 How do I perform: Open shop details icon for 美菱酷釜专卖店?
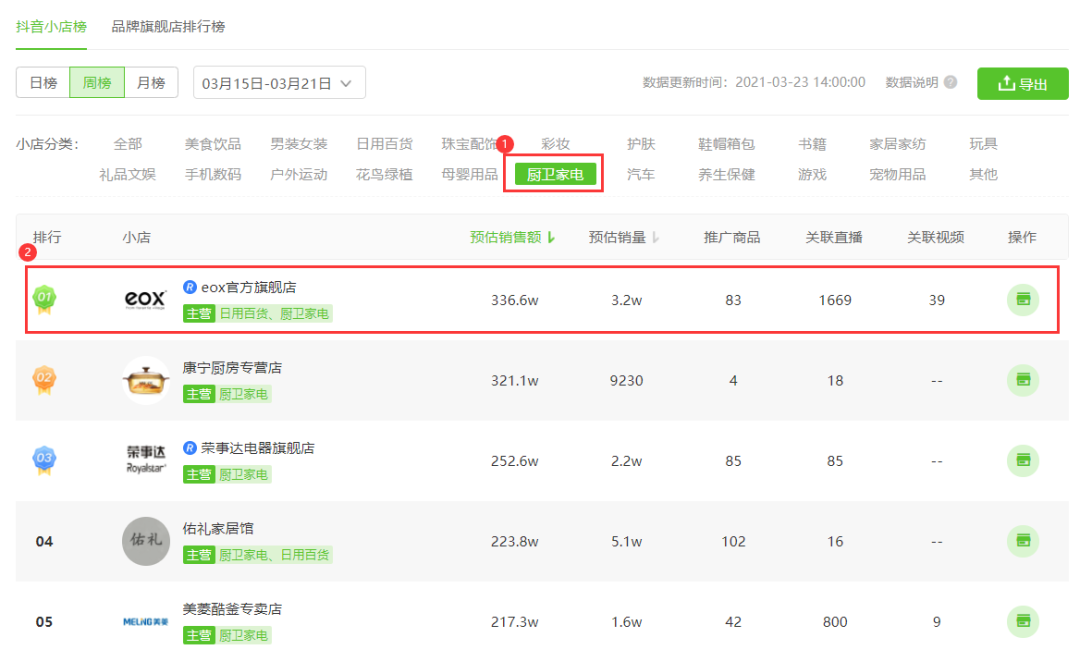coord(1023,621)
